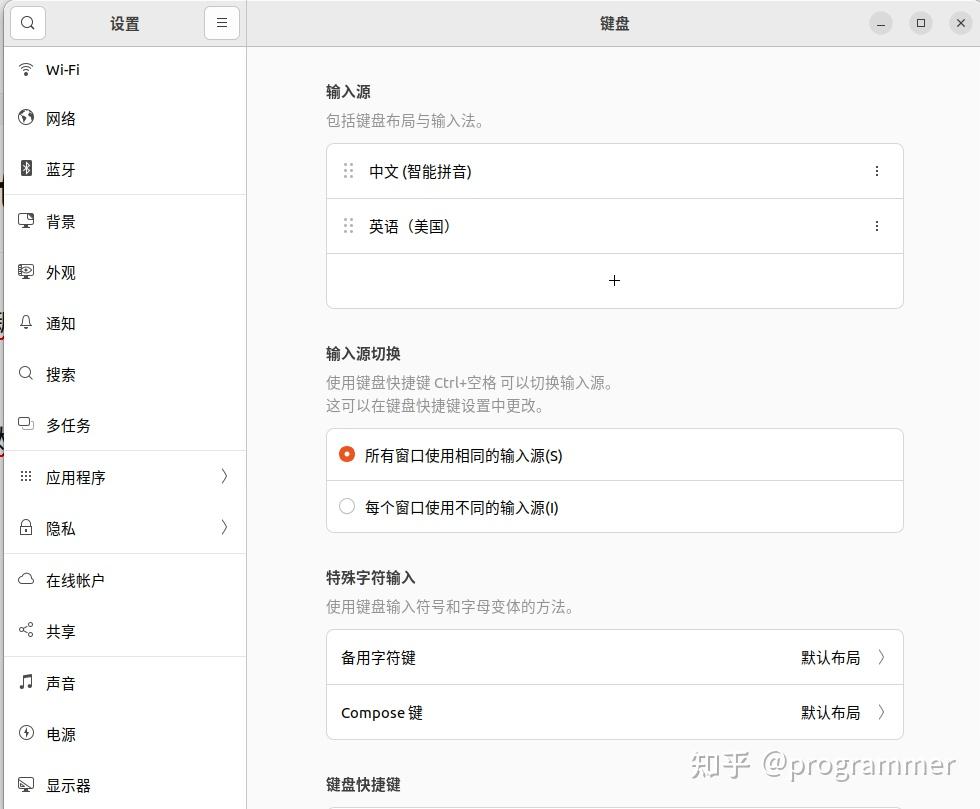Click the cloud icon next to 在线帐户
The image size is (980, 809).
coord(26,579)
